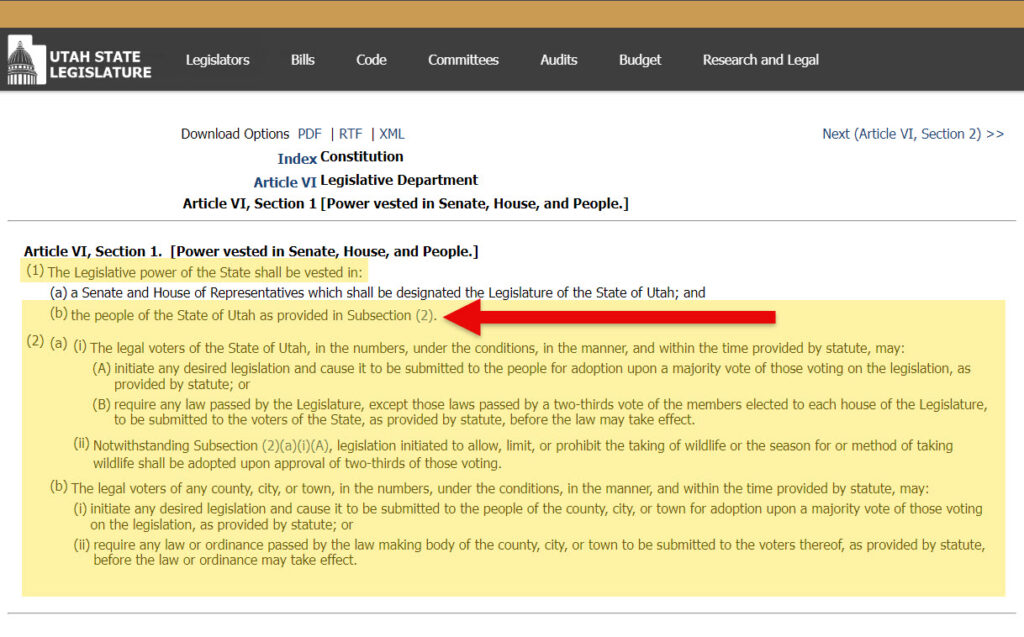Select Budget in the navigation bar
Image resolution: width=1024 pixels, height=637 pixels.
tap(640, 60)
